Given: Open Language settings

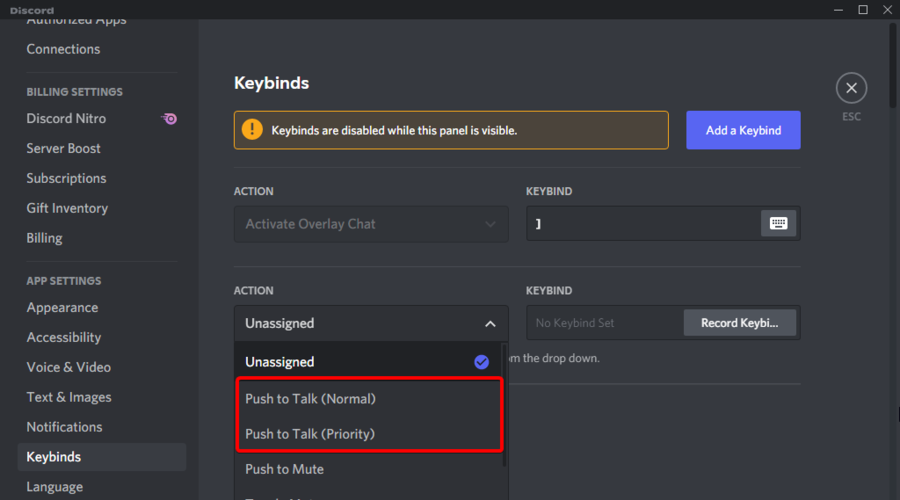Looking at the screenshot, I should 55,487.
